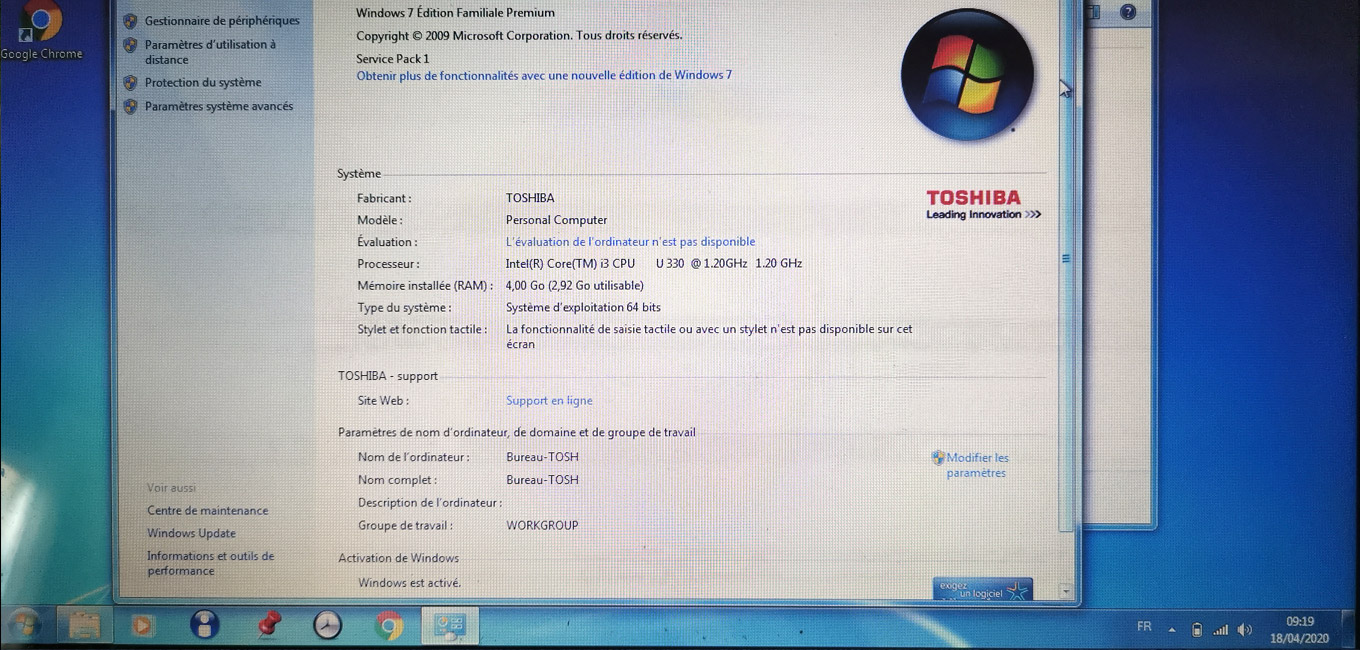Click the model value Personal Computer
This screenshot has width=1360, height=650.
[x=556, y=220]
